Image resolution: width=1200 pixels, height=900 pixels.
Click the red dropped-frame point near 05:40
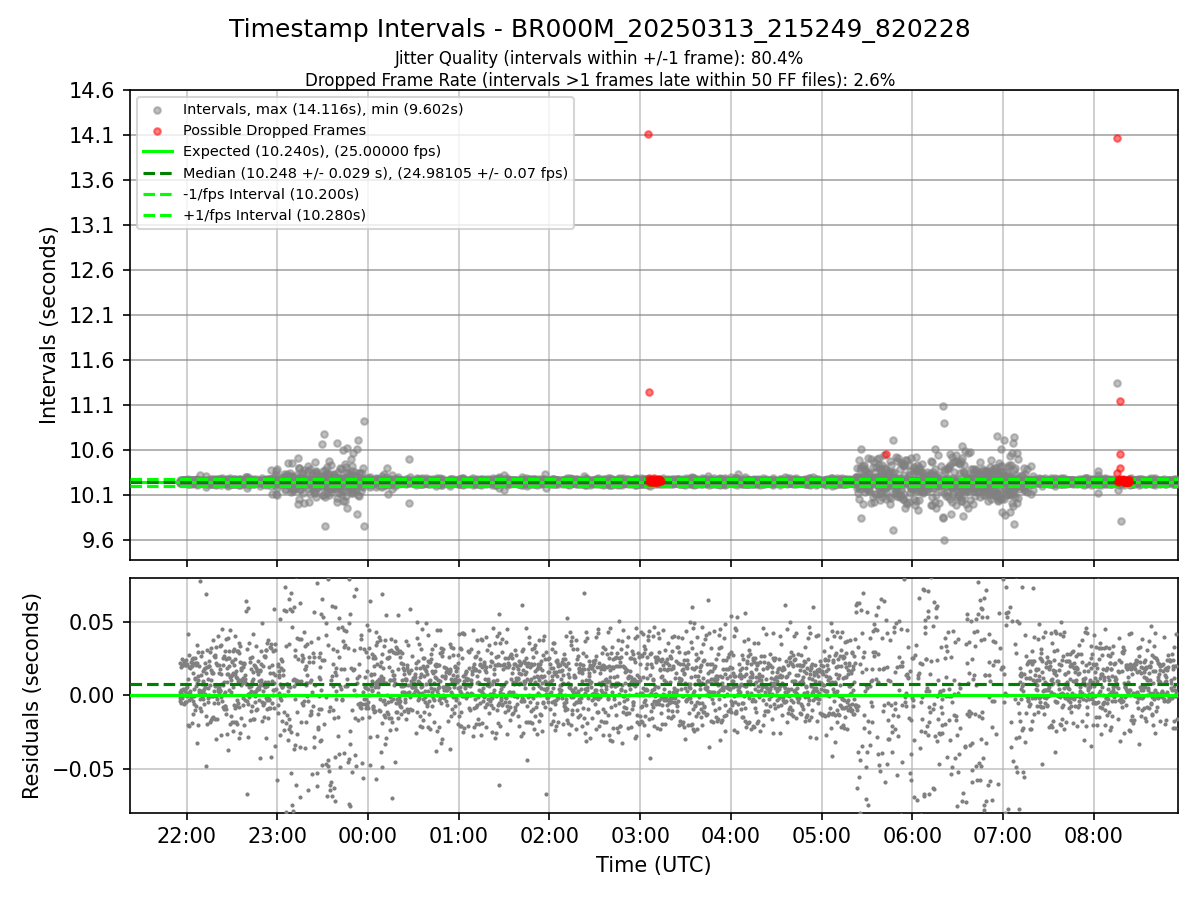pyautogui.click(x=885, y=454)
